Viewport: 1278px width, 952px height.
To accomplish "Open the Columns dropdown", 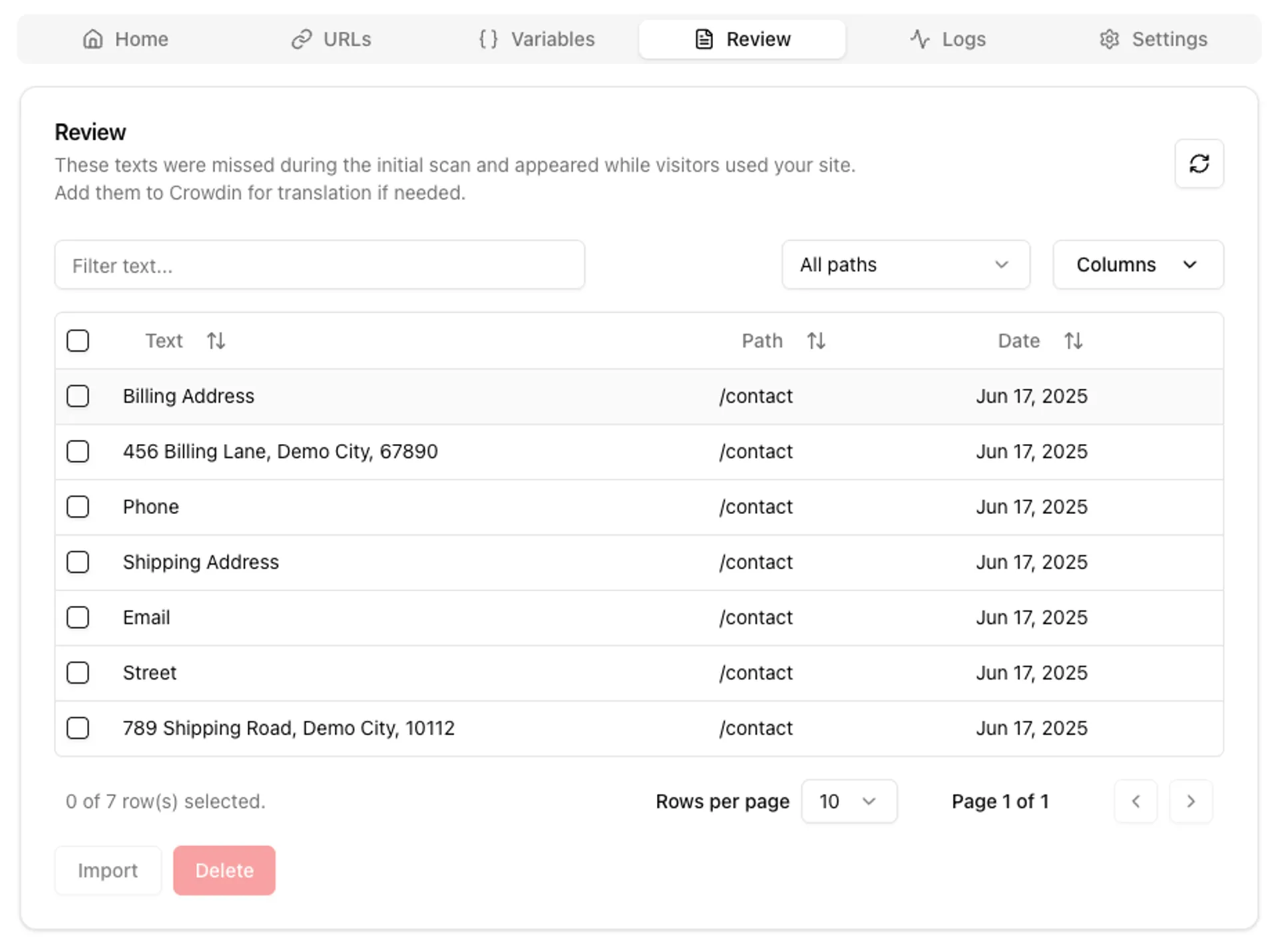I will [1138, 265].
